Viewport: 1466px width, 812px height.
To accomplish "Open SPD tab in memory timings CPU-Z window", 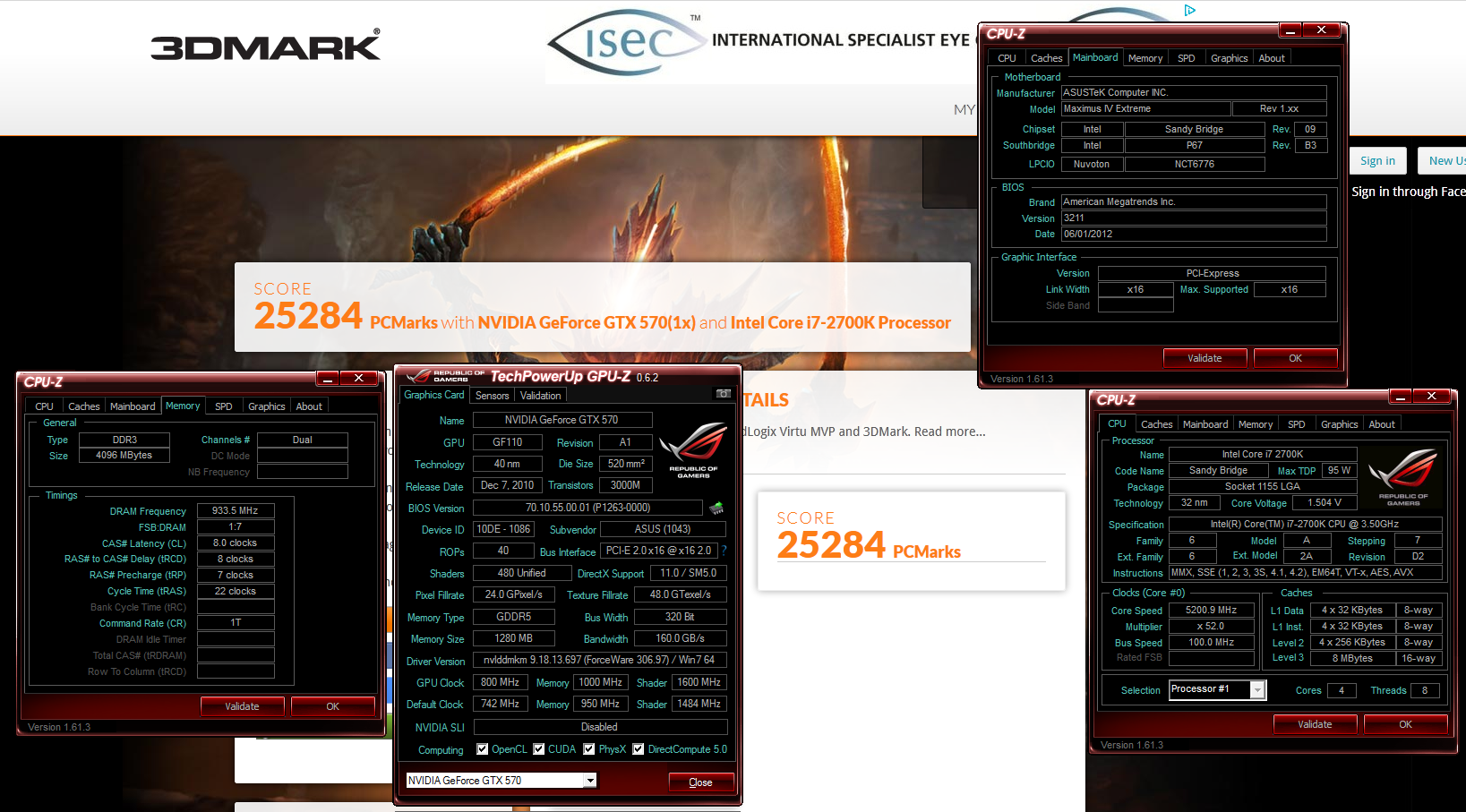I will [224, 406].
